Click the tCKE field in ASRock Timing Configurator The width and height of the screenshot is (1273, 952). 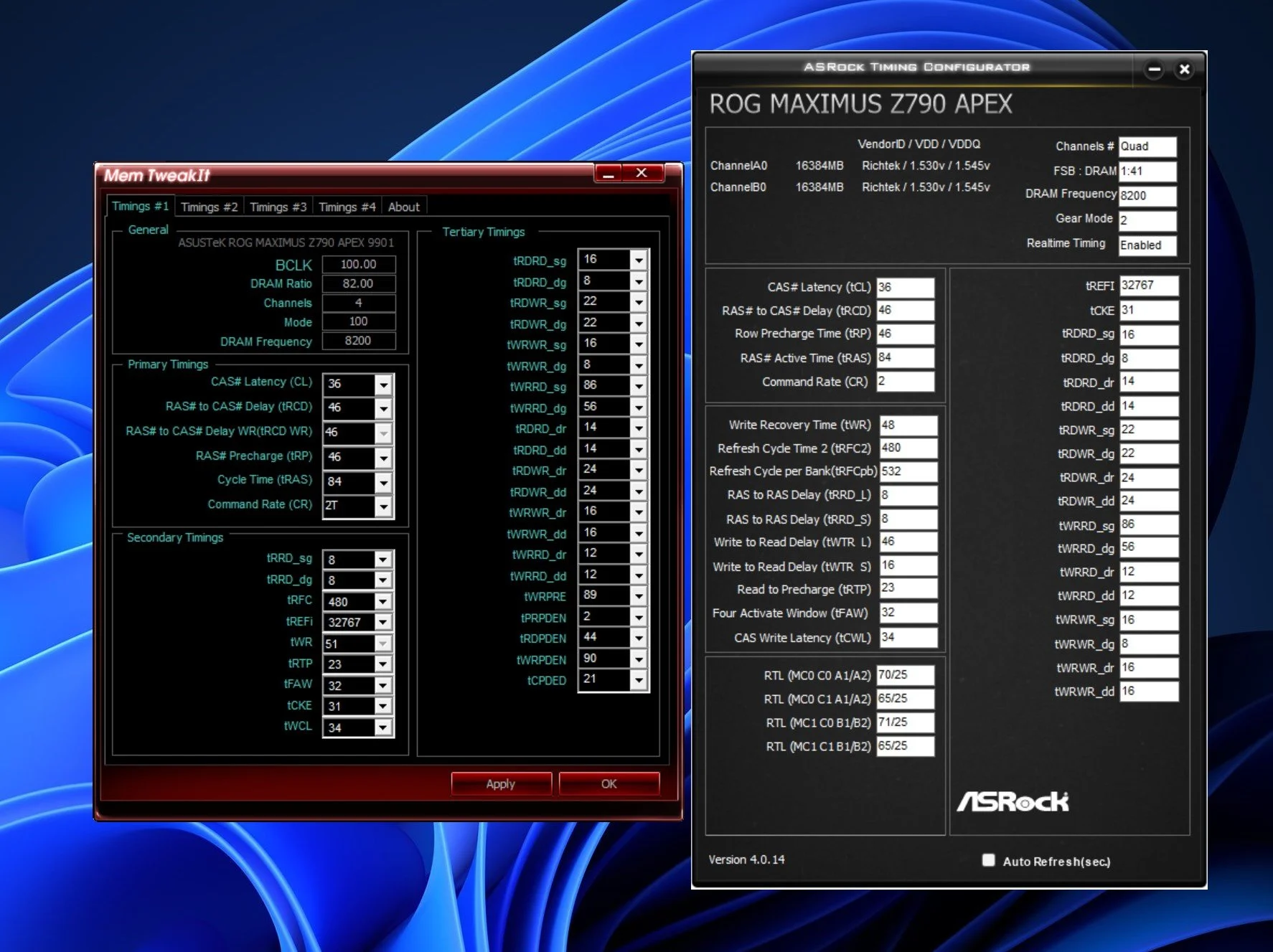1149,310
